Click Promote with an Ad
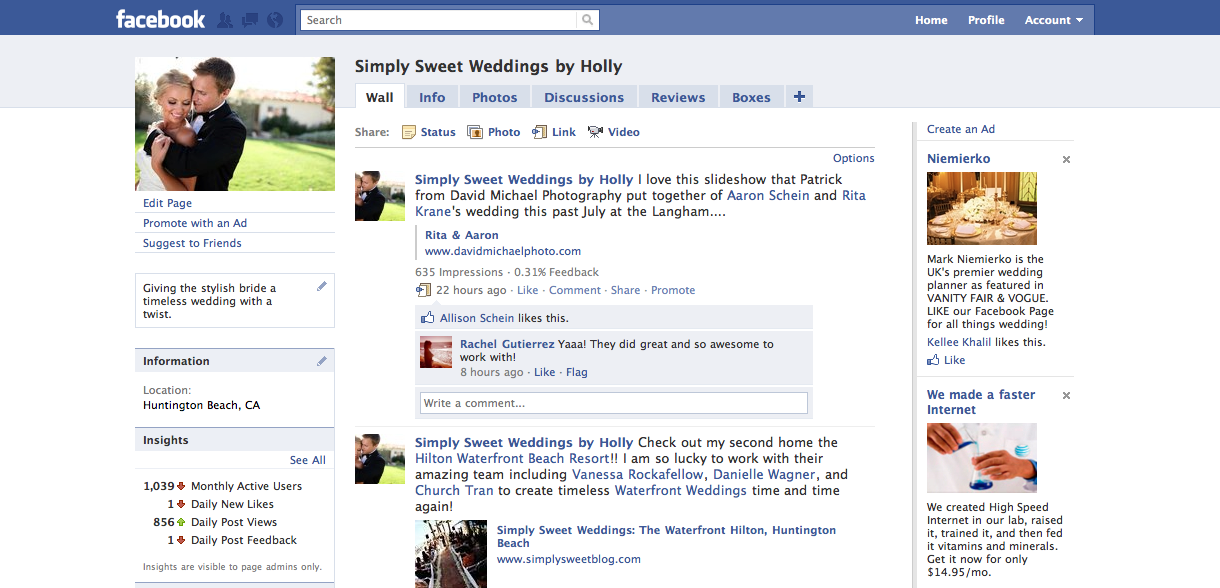Viewport: 1220px width, 588px height. [195, 223]
